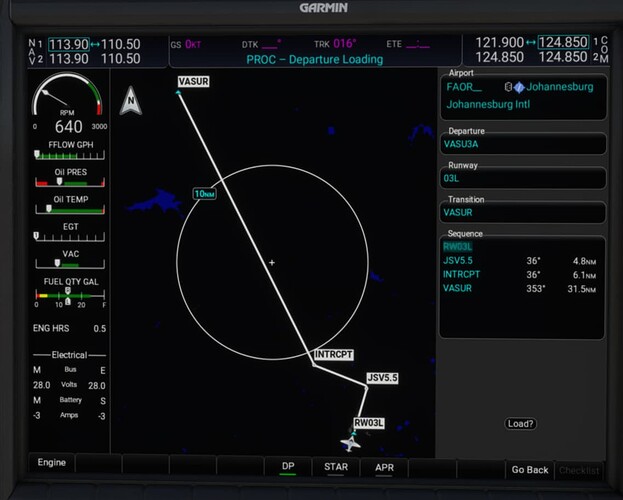Click the FFLOW GPH indicator bar
Viewport: 623px width, 500px height.
coord(70,155)
